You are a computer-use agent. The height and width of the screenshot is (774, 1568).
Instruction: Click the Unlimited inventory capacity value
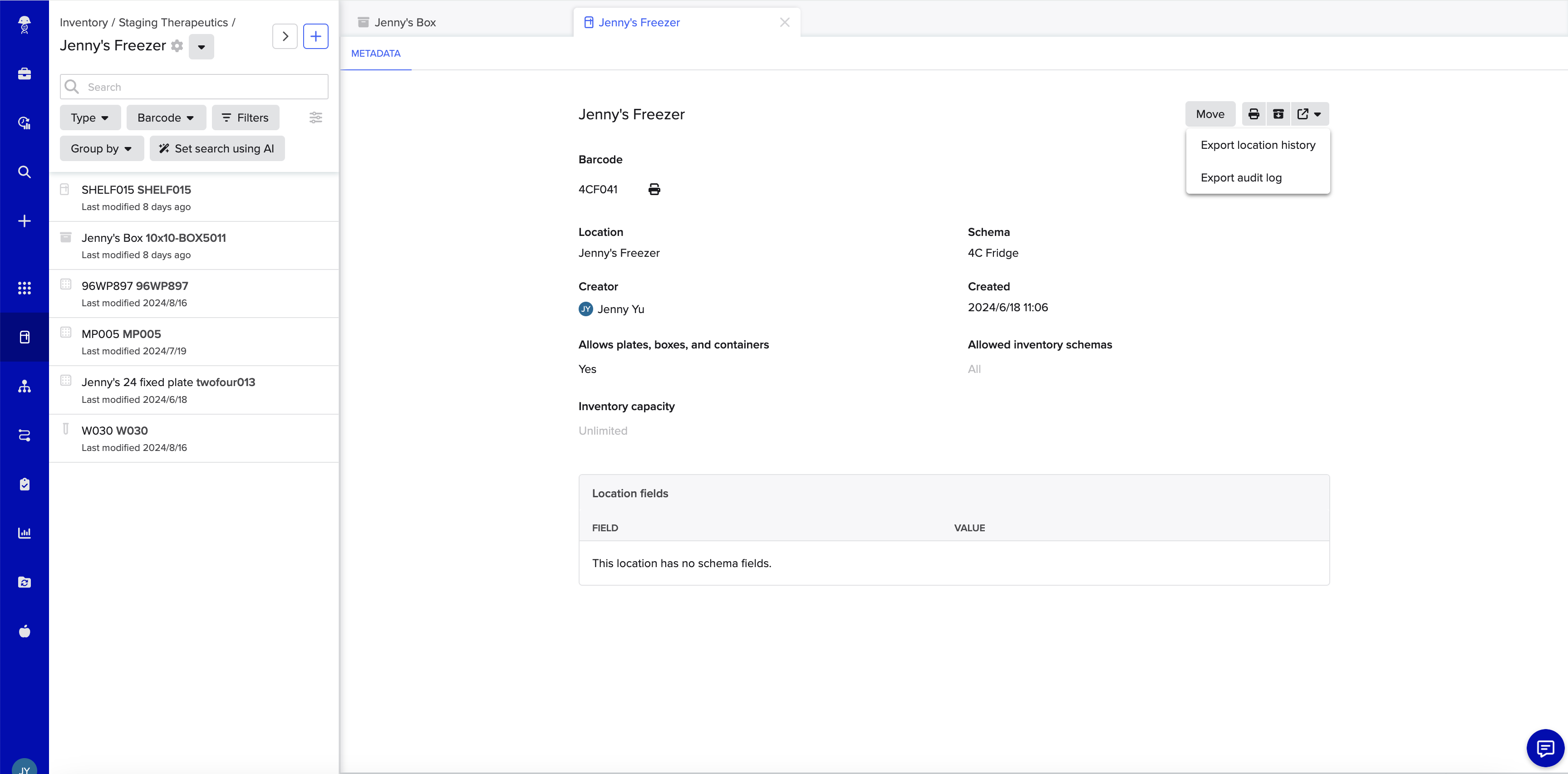[x=603, y=431]
